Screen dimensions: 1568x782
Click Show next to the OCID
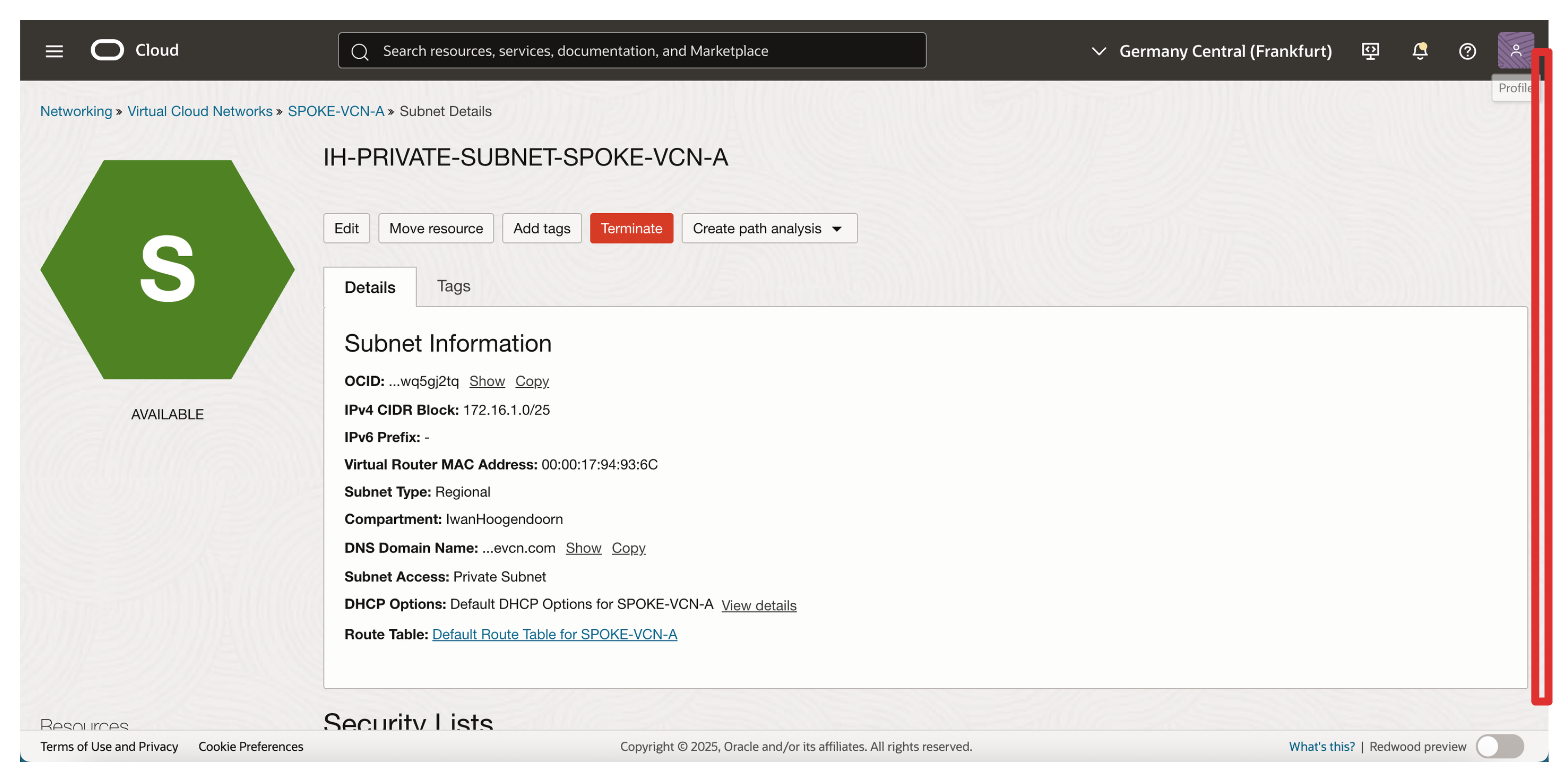click(487, 381)
